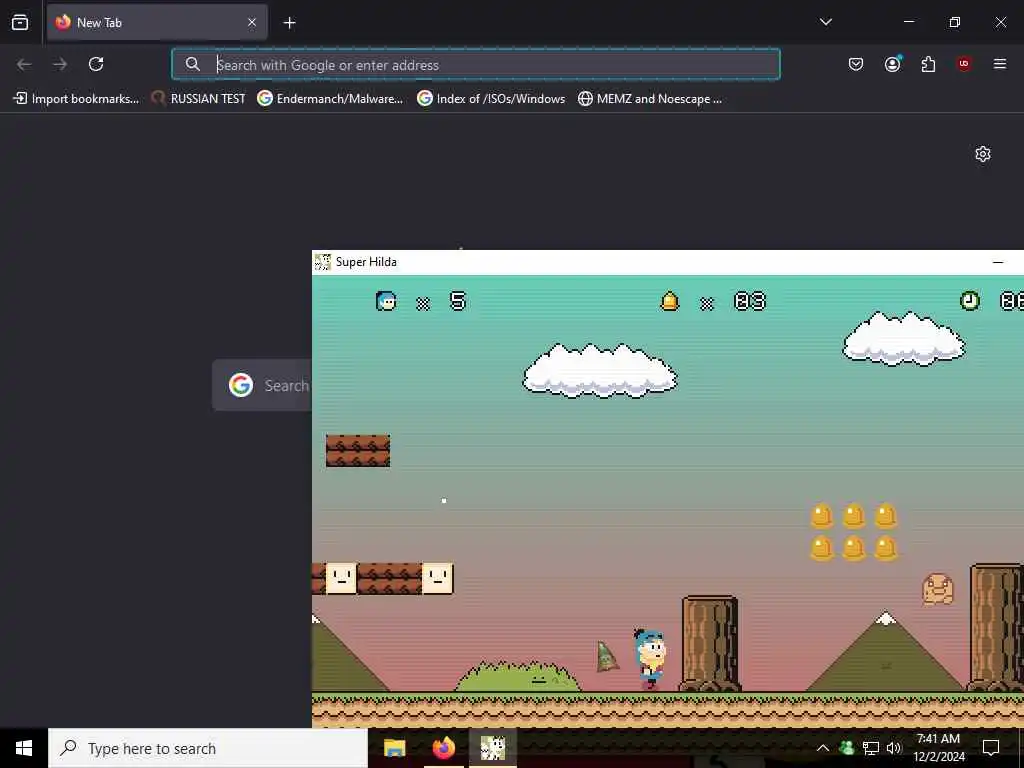This screenshot has height=768, width=1024.
Task: Open the Pocket save icon
Action: (x=856, y=64)
